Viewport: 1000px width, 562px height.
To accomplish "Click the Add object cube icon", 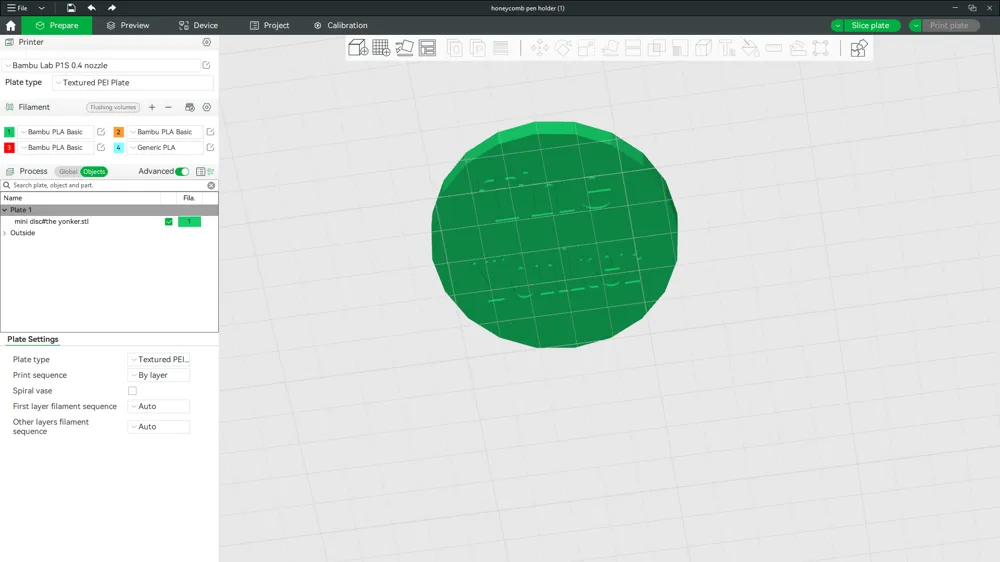I will 358,48.
